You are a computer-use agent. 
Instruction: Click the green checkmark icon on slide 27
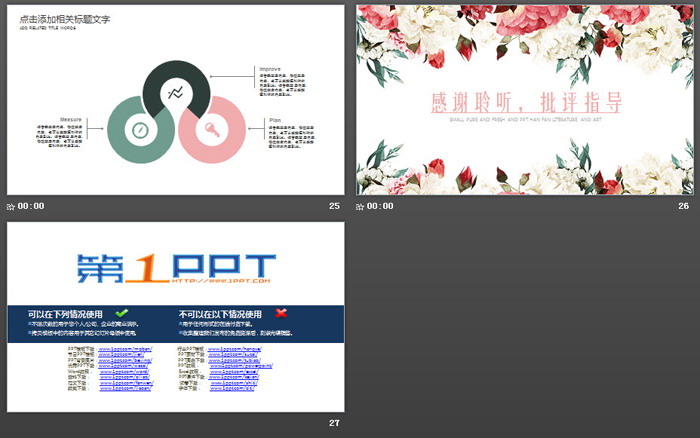pos(122,313)
